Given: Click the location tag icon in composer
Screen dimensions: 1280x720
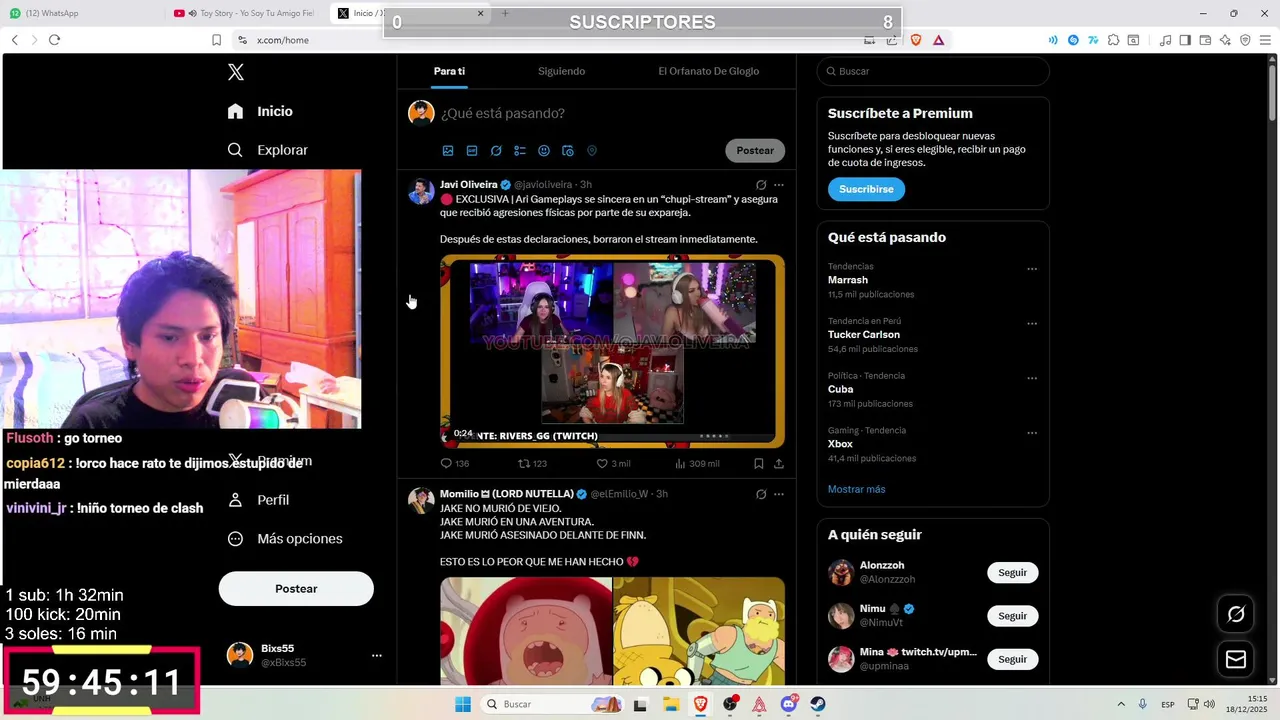Looking at the screenshot, I should tap(592, 151).
